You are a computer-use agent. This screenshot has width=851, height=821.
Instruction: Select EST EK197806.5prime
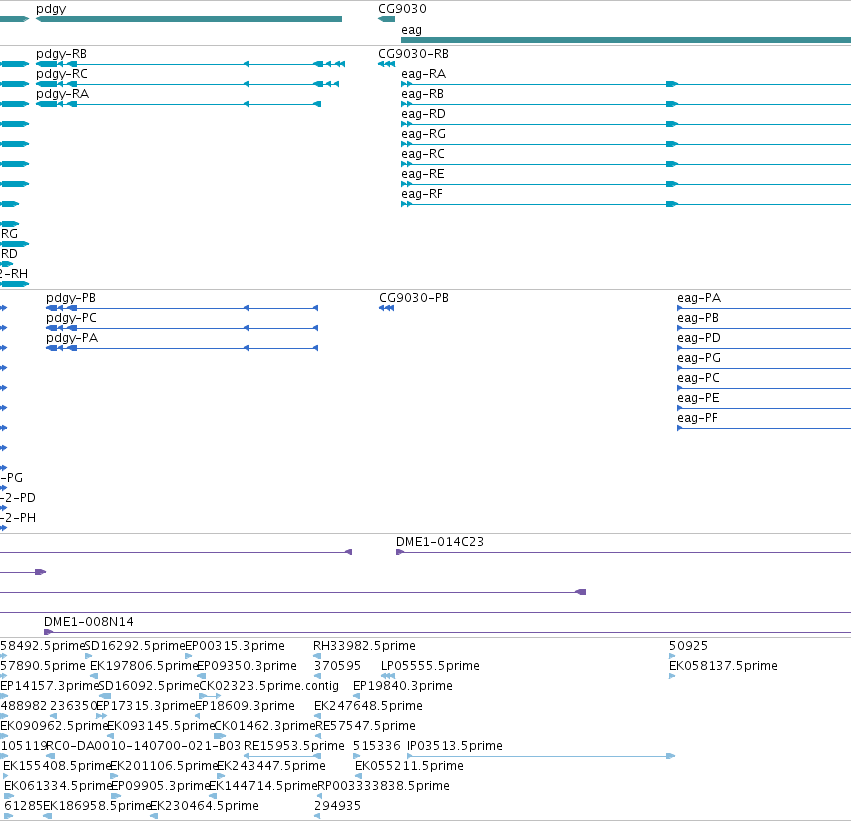144,666
